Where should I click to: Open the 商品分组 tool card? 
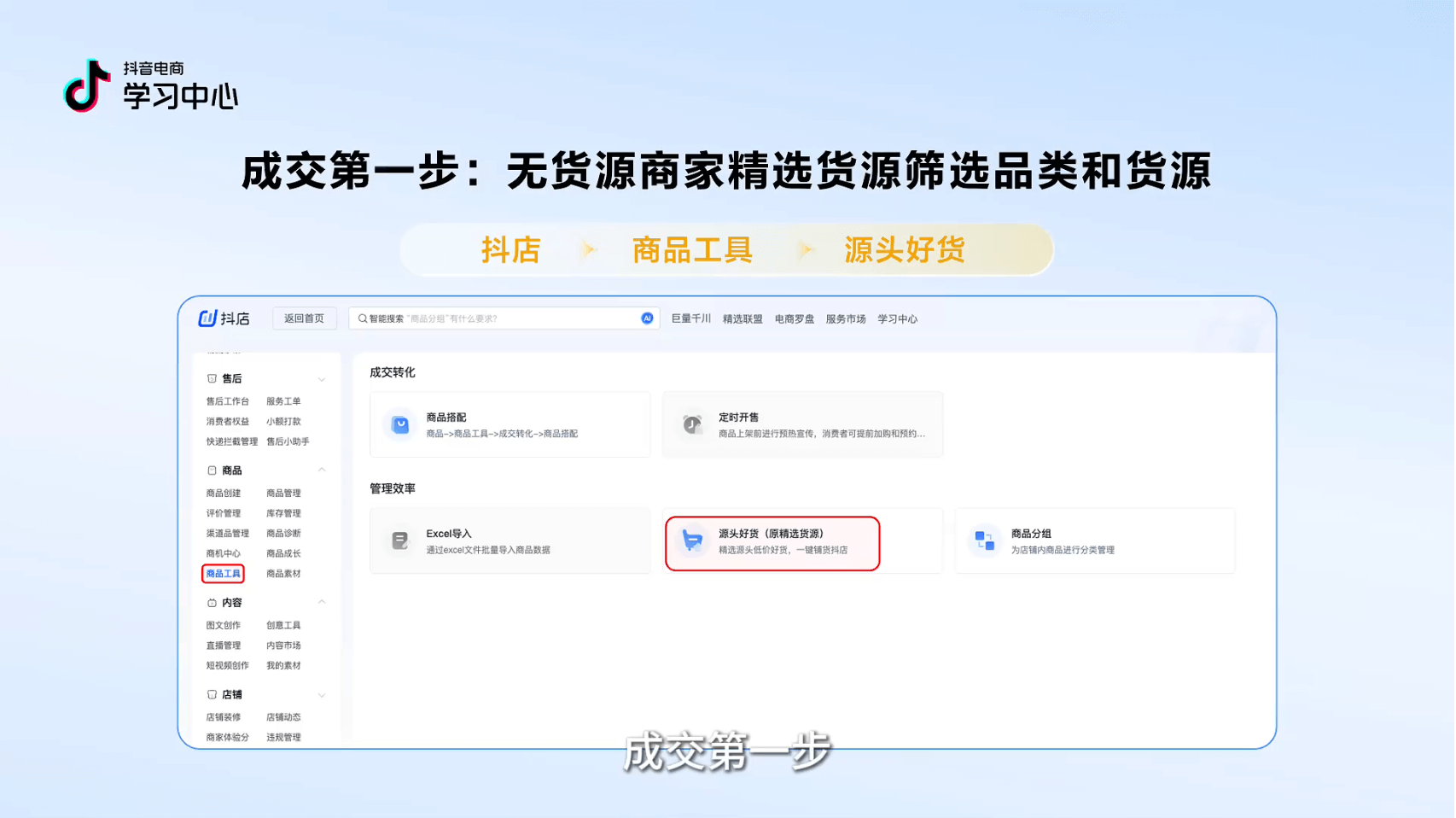point(1095,540)
